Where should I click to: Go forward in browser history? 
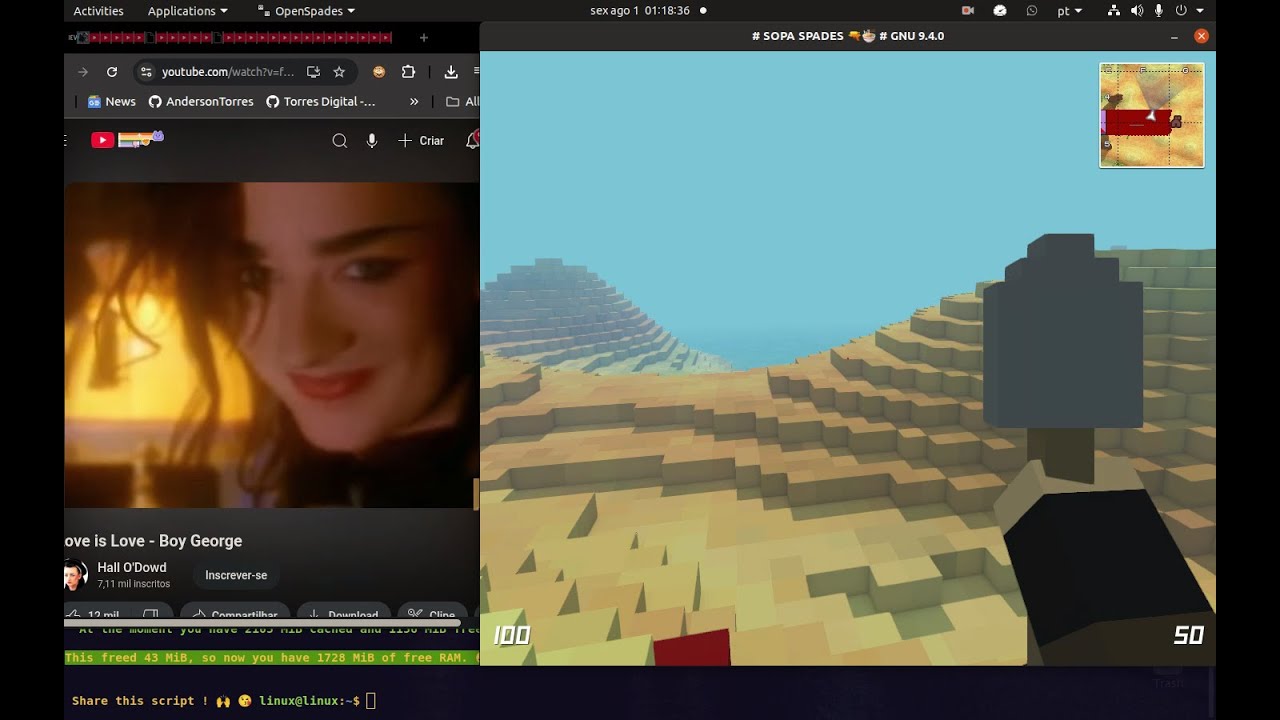tap(83, 72)
